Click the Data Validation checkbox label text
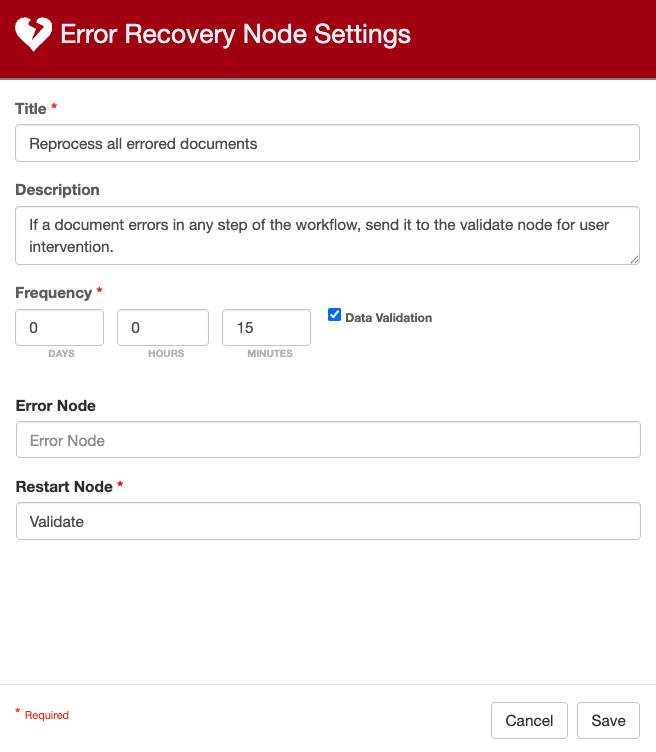This screenshot has width=656, height=752. [388, 318]
